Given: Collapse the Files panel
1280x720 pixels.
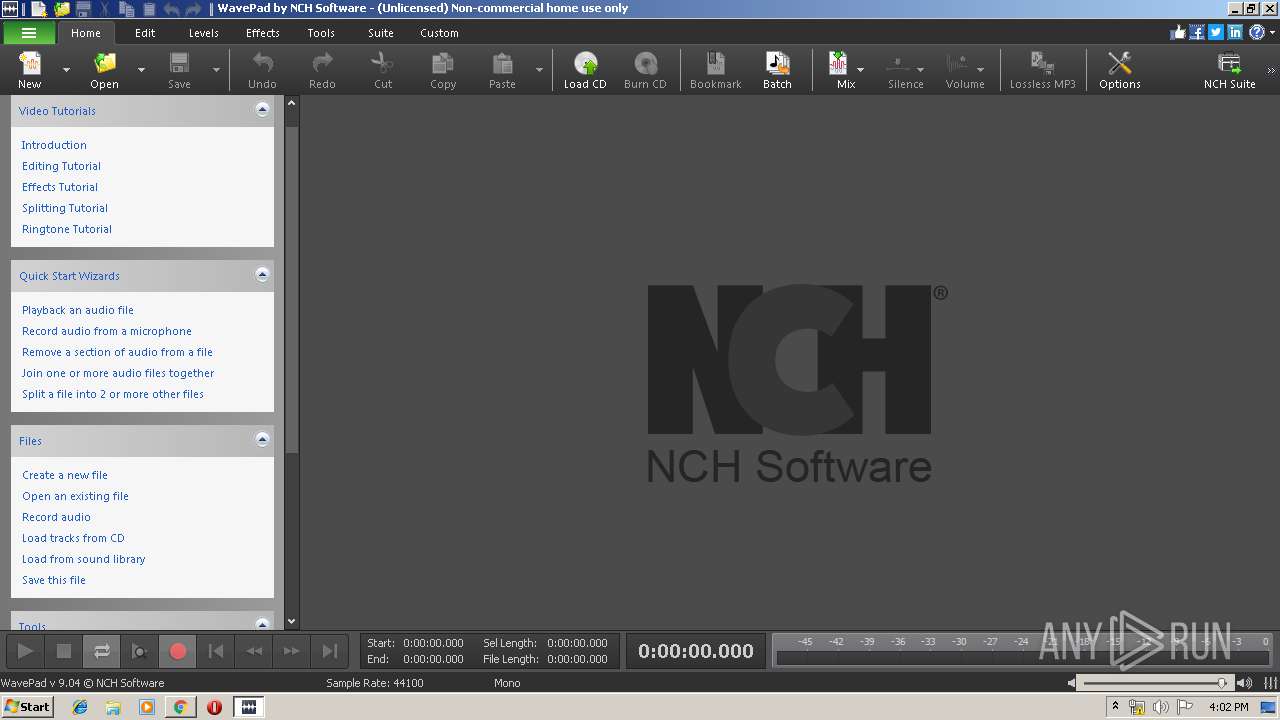Looking at the screenshot, I should tap(262, 440).
